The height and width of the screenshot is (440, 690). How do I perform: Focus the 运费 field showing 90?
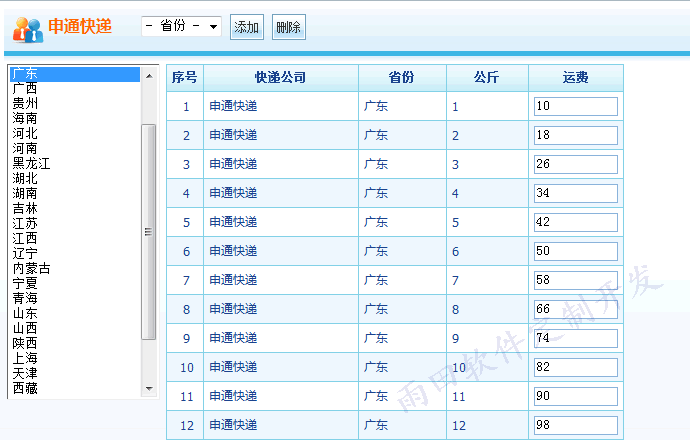[576, 397]
